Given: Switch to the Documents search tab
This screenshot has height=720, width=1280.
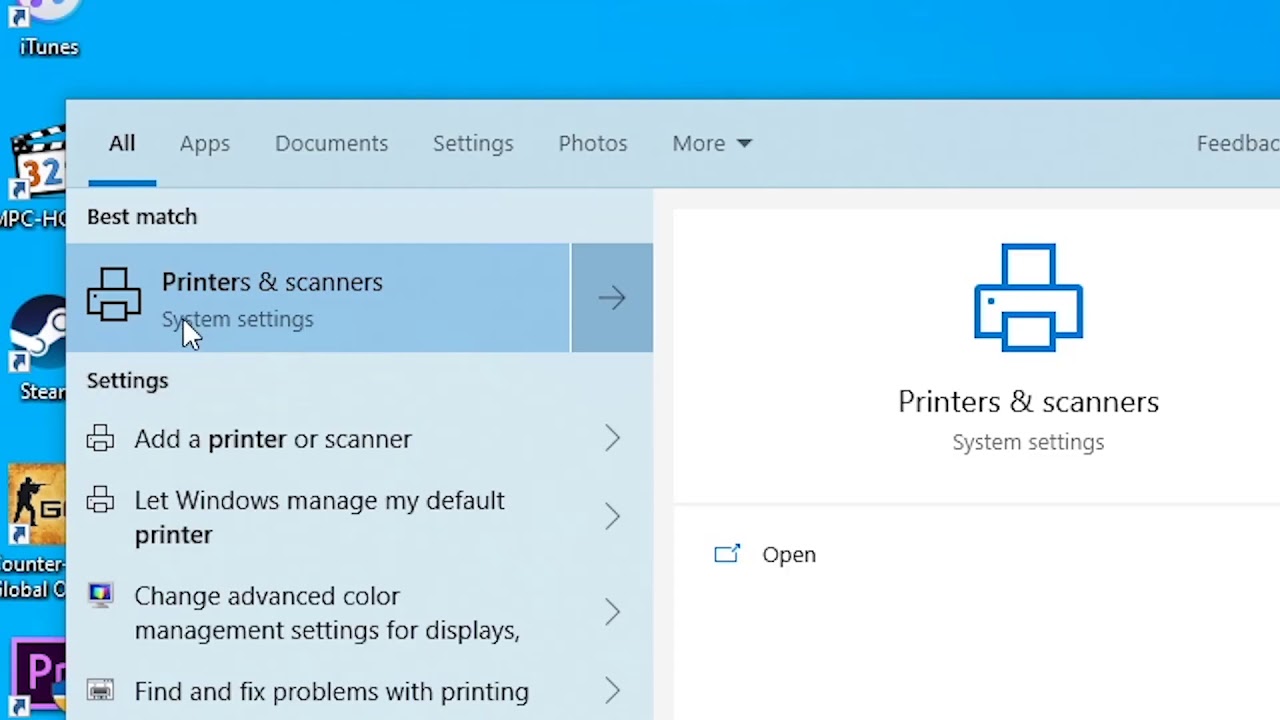Looking at the screenshot, I should tap(331, 143).
